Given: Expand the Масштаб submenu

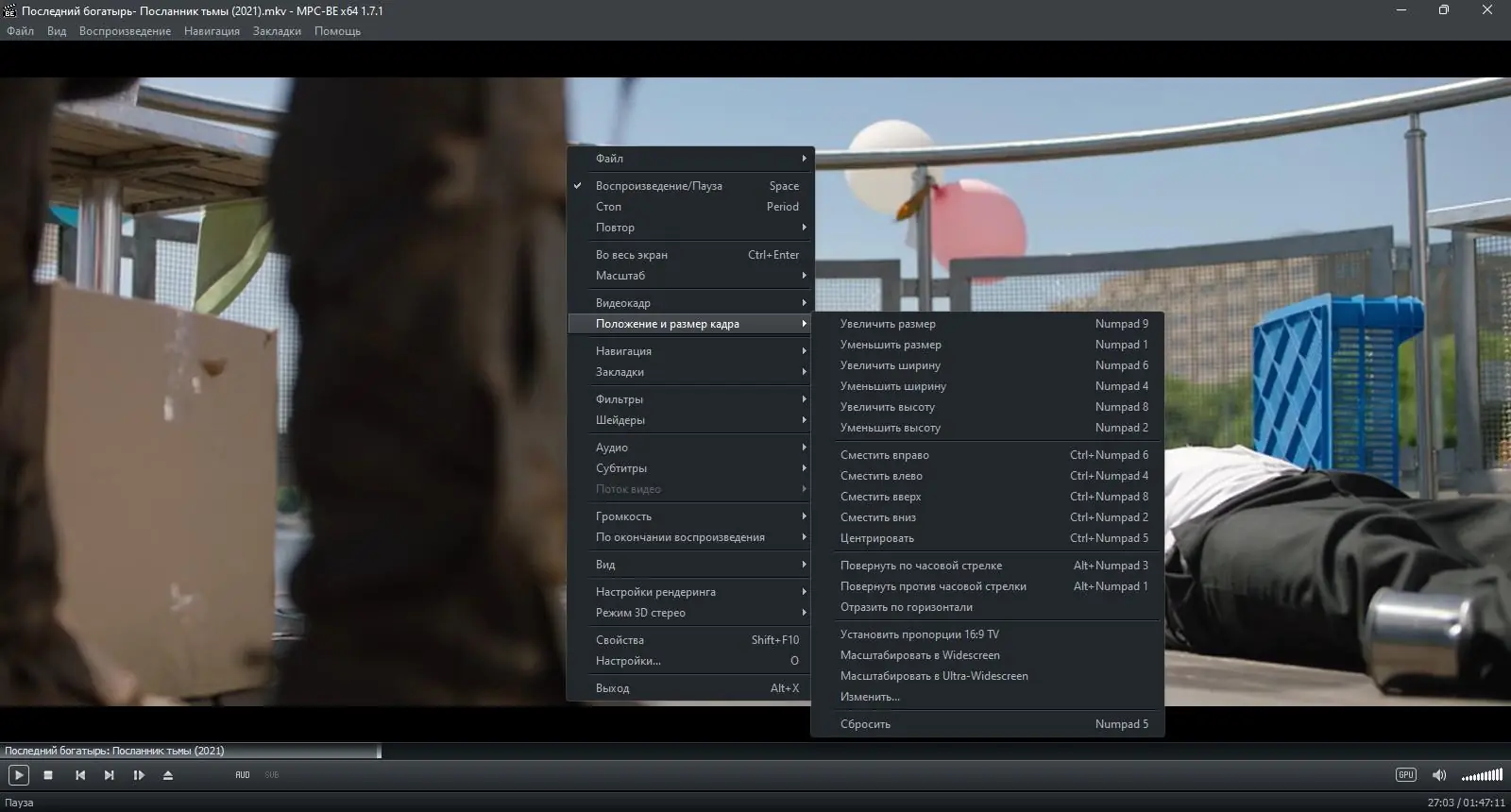Looking at the screenshot, I should click(x=689, y=276).
